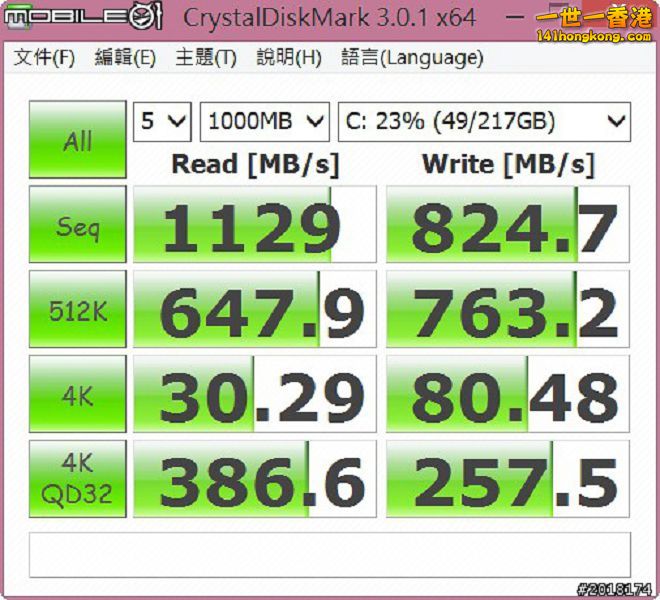Viewport: 660px width, 600px height.
Task: Open the test count dropdown showing 5
Action: [x=162, y=122]
